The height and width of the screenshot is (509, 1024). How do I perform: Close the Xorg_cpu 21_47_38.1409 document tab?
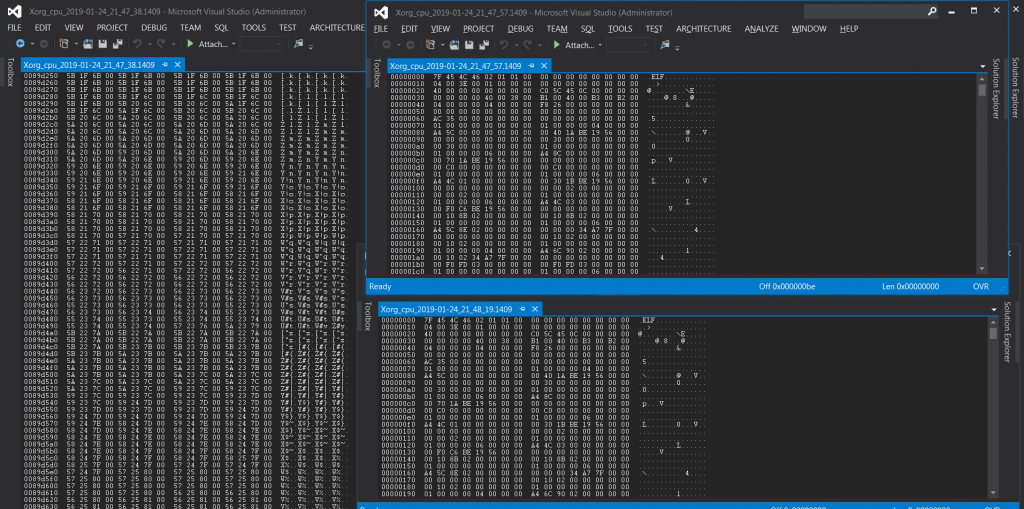tap(177, 65)
